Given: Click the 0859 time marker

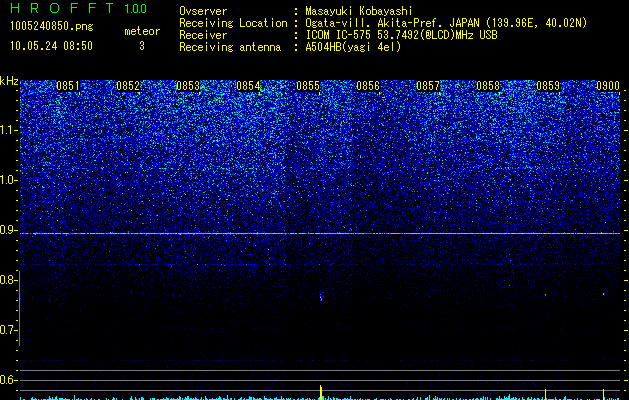Looking at the screenshot, I should pos(548,86).
